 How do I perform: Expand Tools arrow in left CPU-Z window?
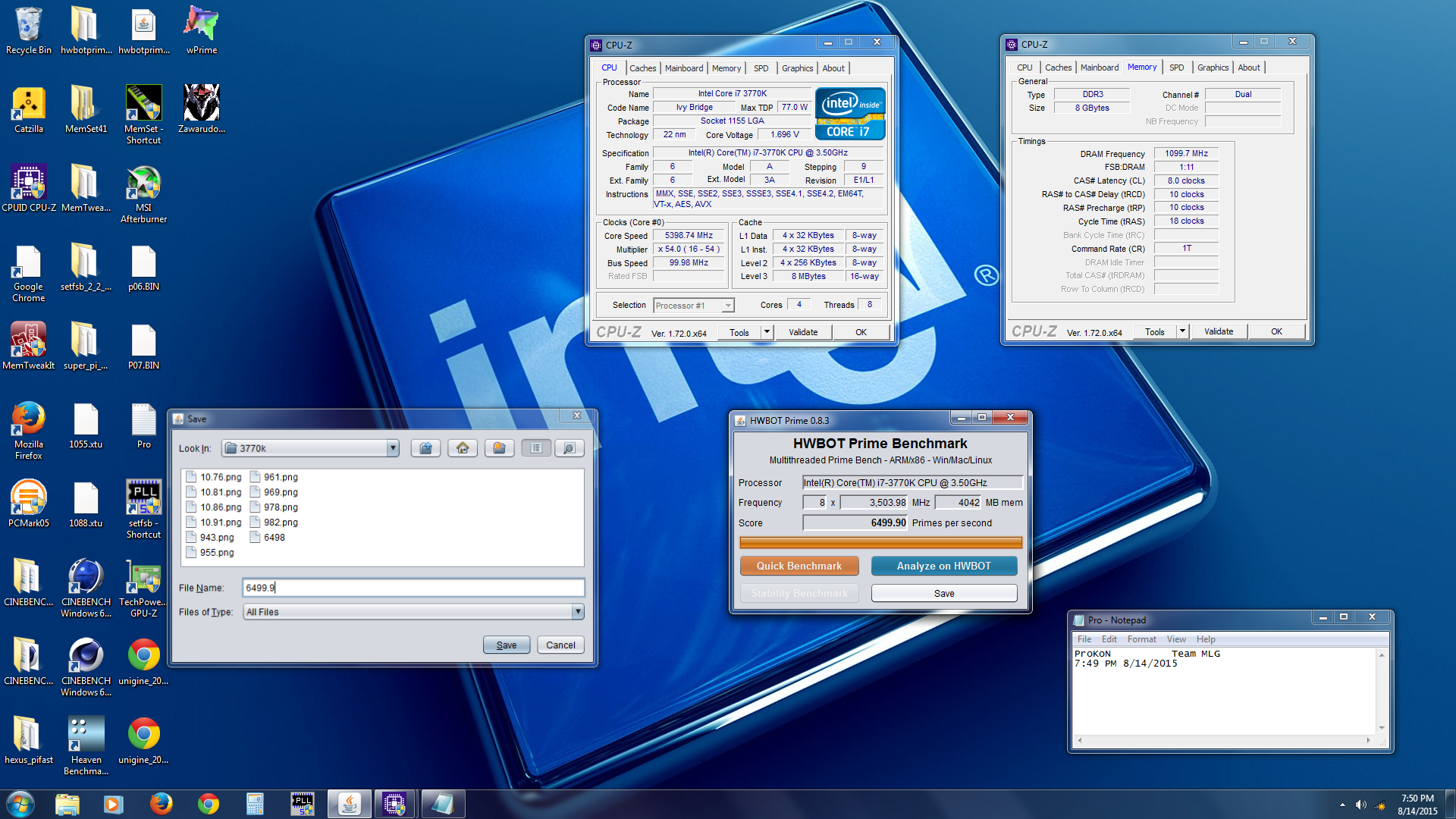click(x=767, y=332)
